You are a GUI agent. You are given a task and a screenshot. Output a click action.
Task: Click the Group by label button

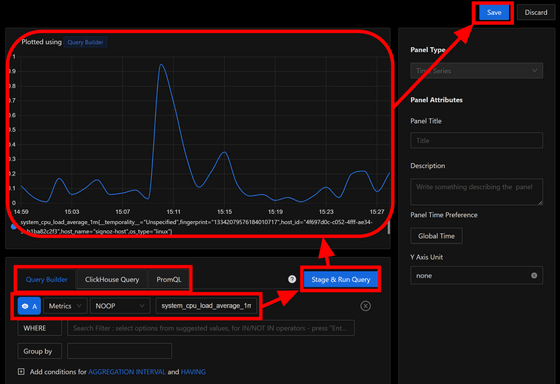39,351
